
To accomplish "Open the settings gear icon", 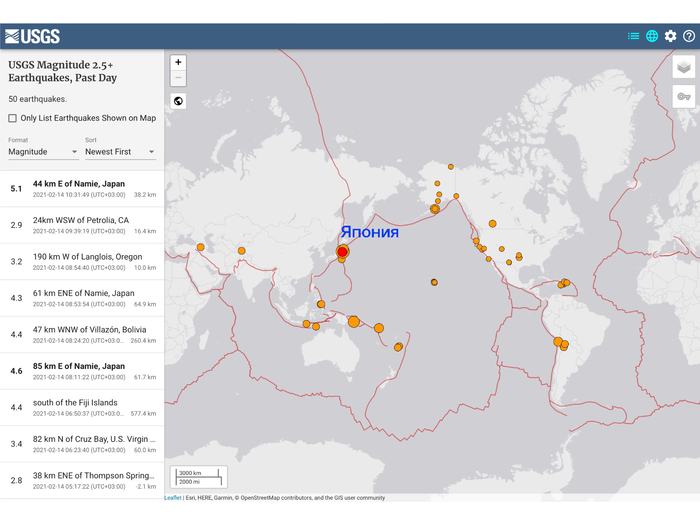I will [x=670, y=36].
